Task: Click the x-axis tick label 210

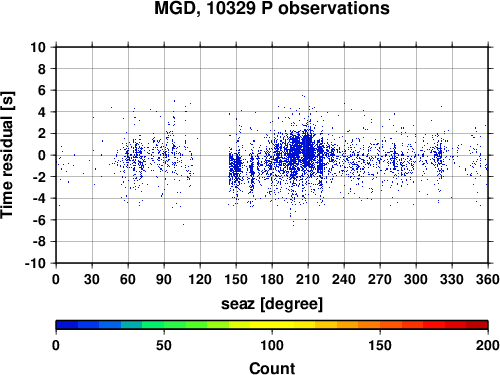Action: click(308, 279)
